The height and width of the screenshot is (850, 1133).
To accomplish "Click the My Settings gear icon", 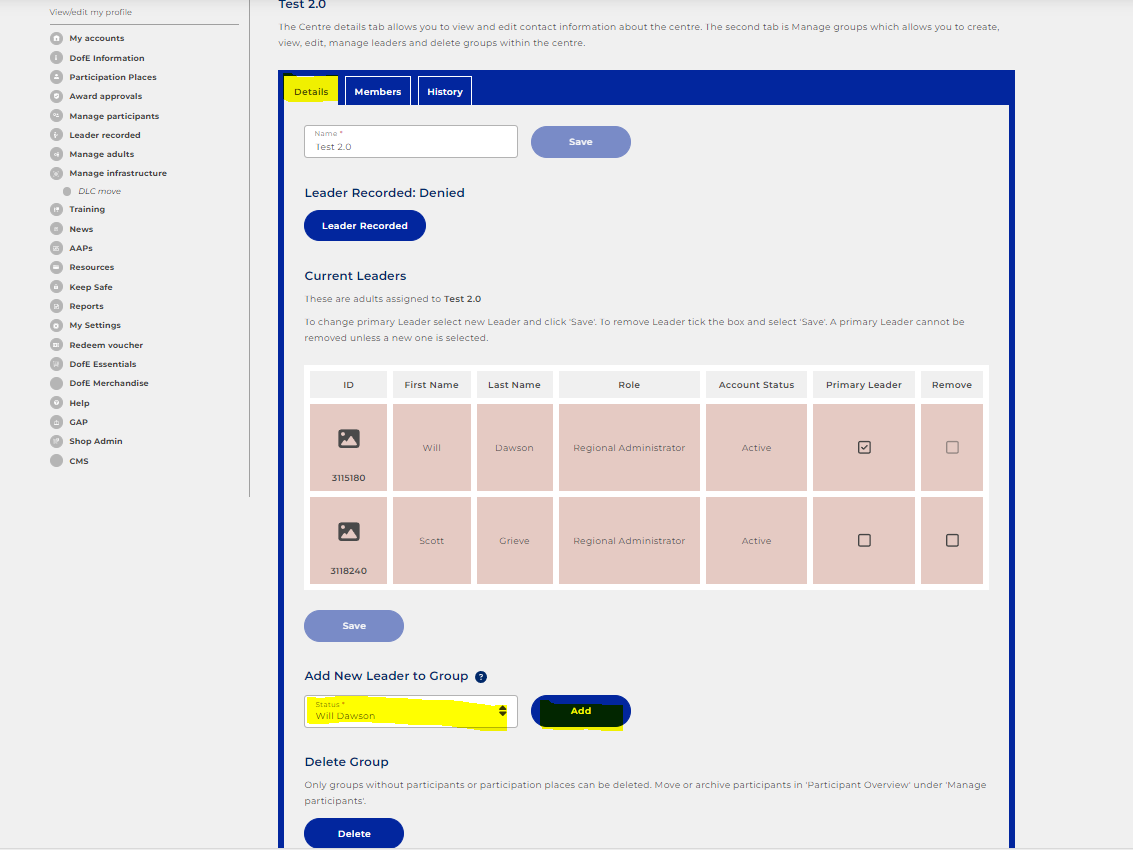I will [x=56, y=325].
